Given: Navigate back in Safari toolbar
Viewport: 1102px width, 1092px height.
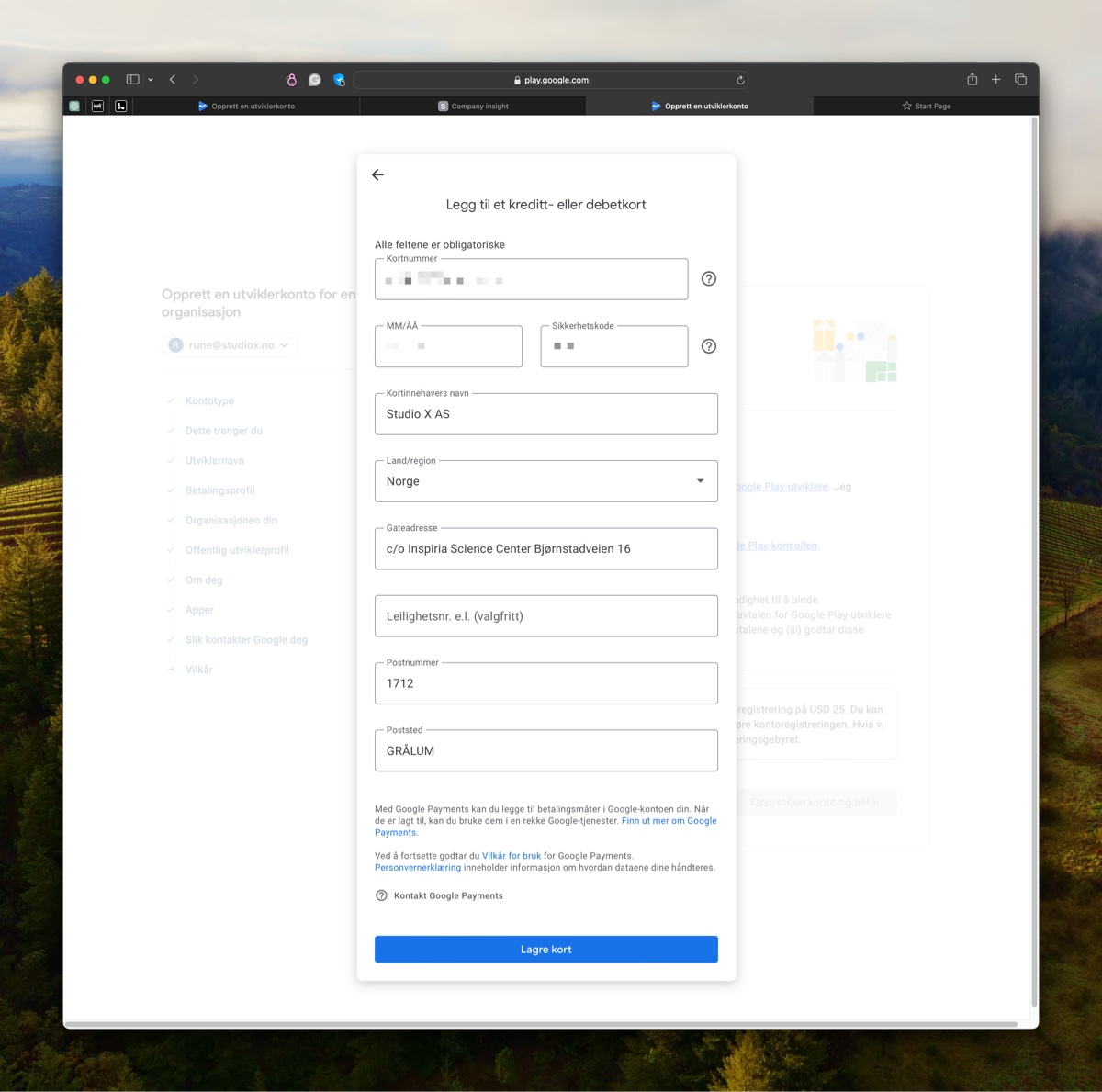Looking at the screenshot, I should click(173, 80).
